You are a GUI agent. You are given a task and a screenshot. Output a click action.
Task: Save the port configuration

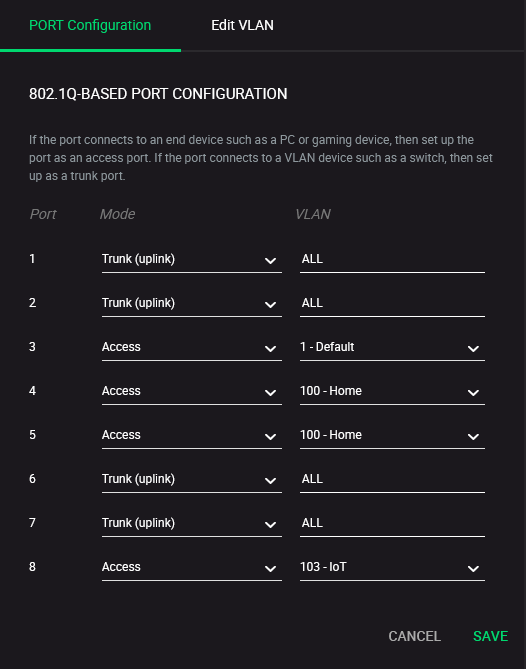point(490,636)
